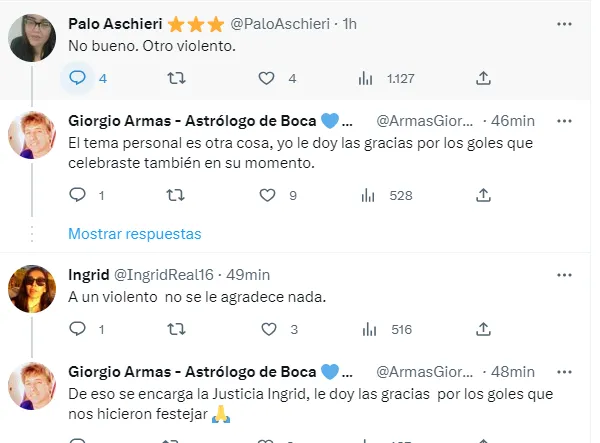Open more options on Ingrid's tweet
Image resolution: width=600 pixels, height=443 pixels.
pyautogui.click(x=567, y=275)
